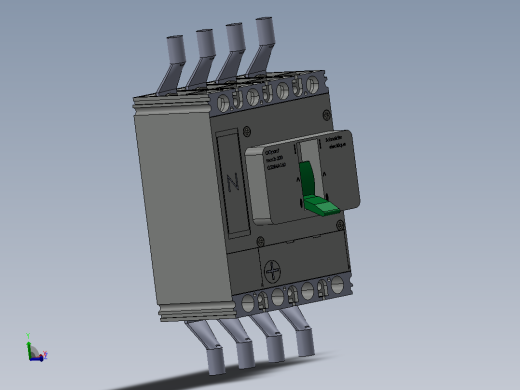520x390 pixels.
Task: Select the Schneider Electric logo text
Action: click(x=335, y=142)
